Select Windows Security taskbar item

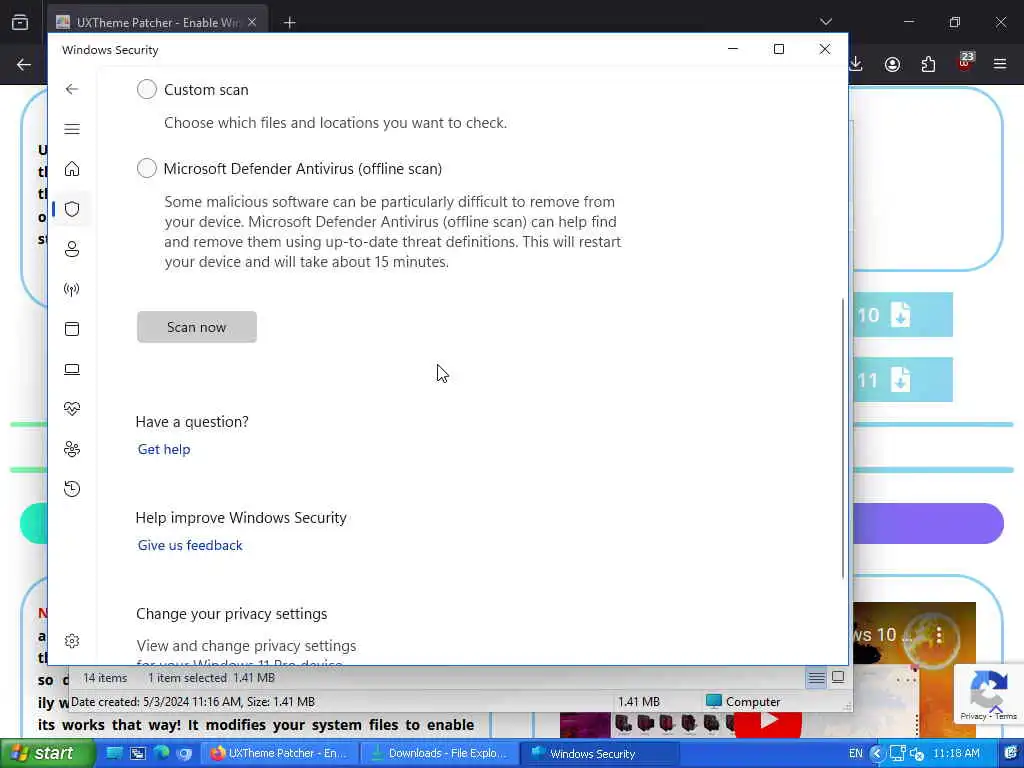point(601,753)
